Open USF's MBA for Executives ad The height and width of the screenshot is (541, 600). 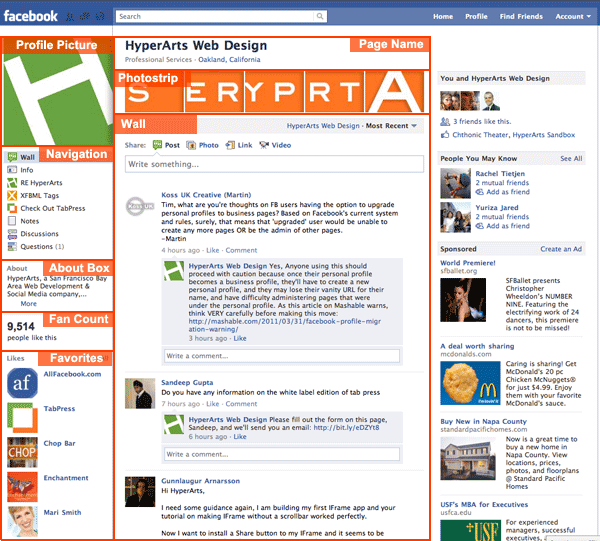click(x=484, y=505)
